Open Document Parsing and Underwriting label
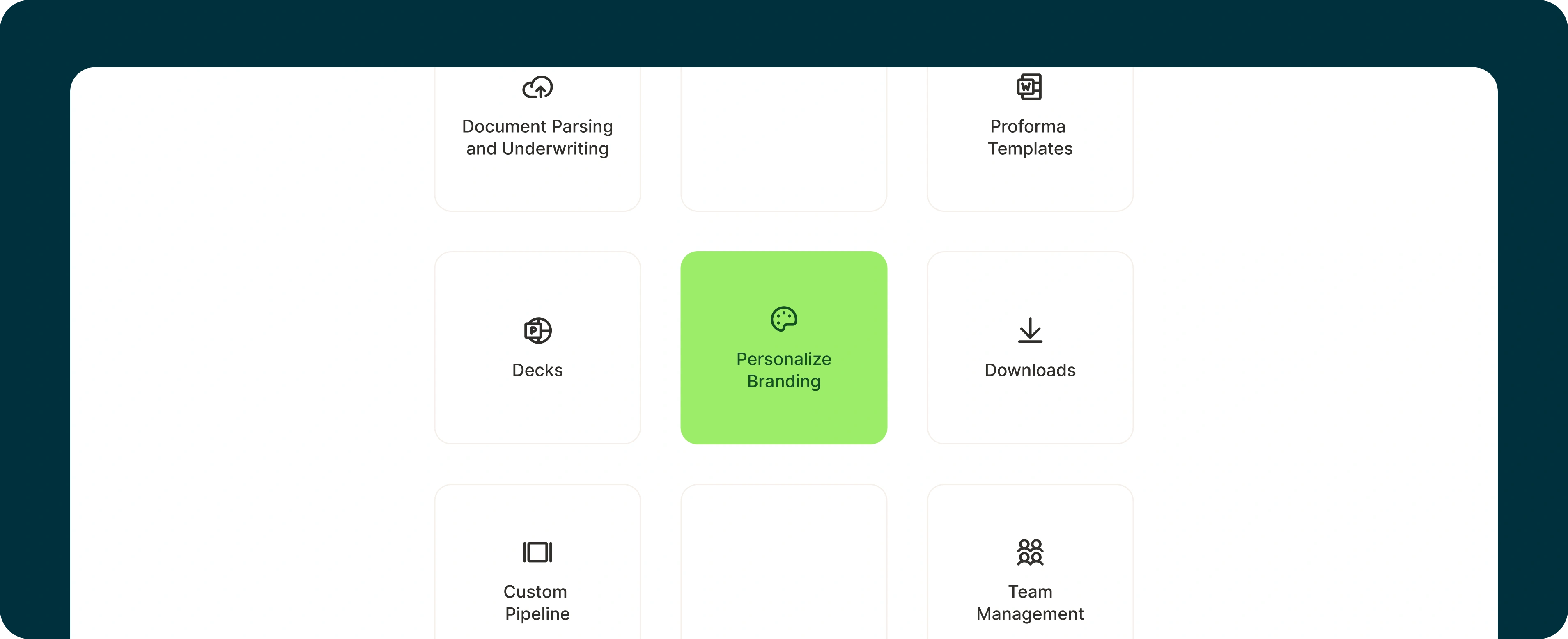1568x639 pixels. point(537,137)
